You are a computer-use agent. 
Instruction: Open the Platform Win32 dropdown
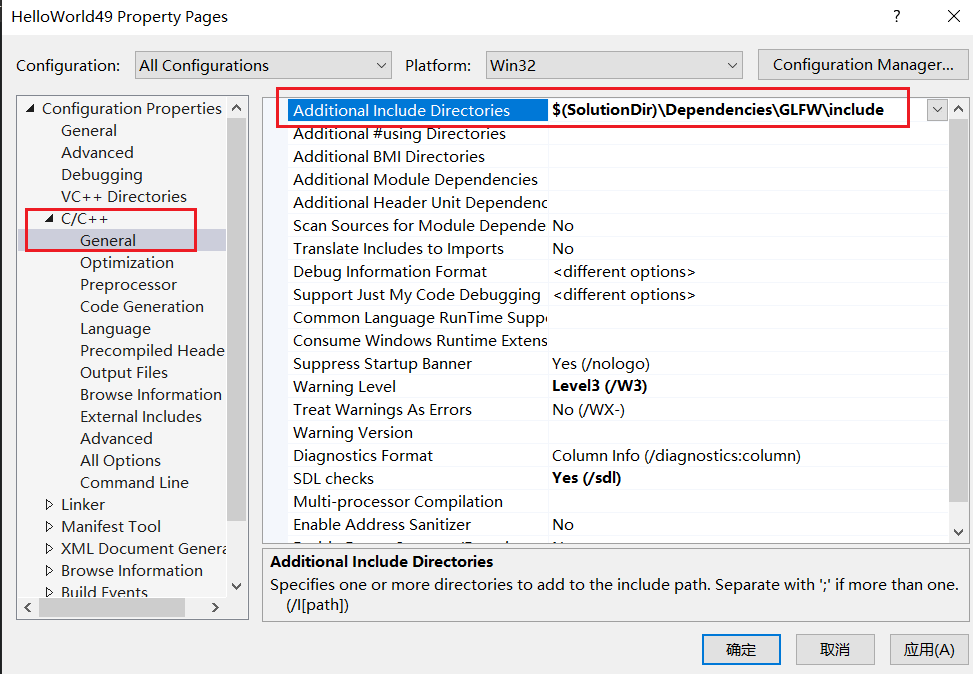tap(613, 66)
